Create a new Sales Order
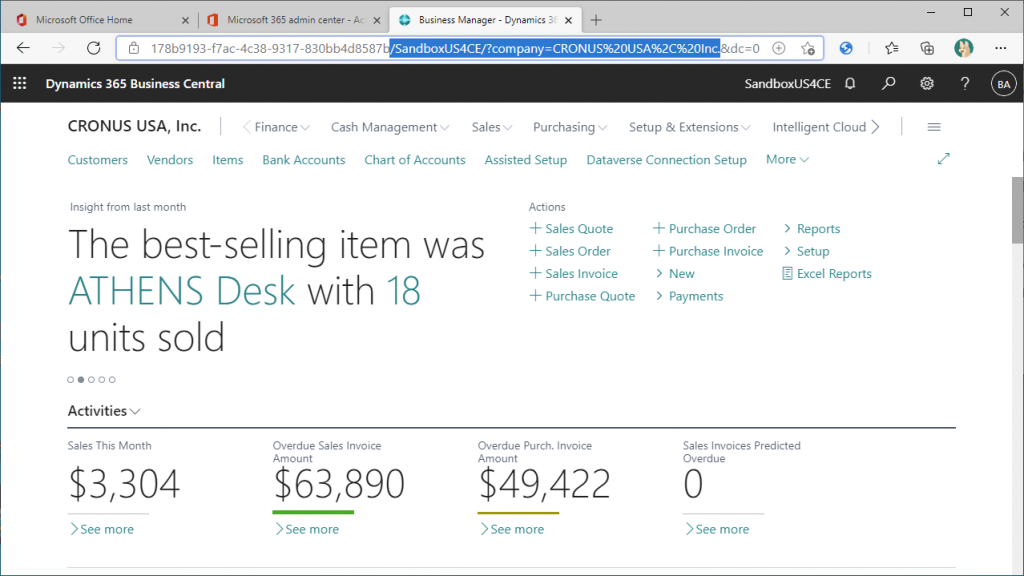 pos(570,251)
